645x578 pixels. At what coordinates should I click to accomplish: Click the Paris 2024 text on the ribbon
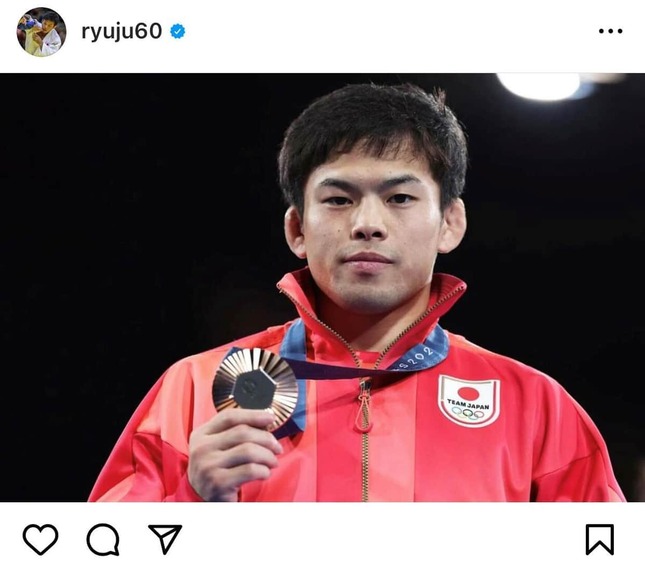(x=414, y=359)
